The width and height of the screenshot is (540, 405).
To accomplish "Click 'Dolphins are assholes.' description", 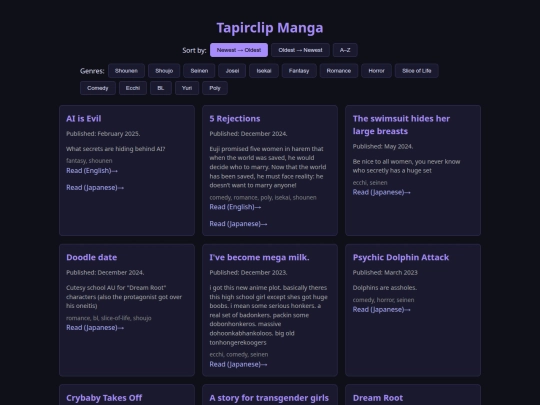I will tap(385, 288).
